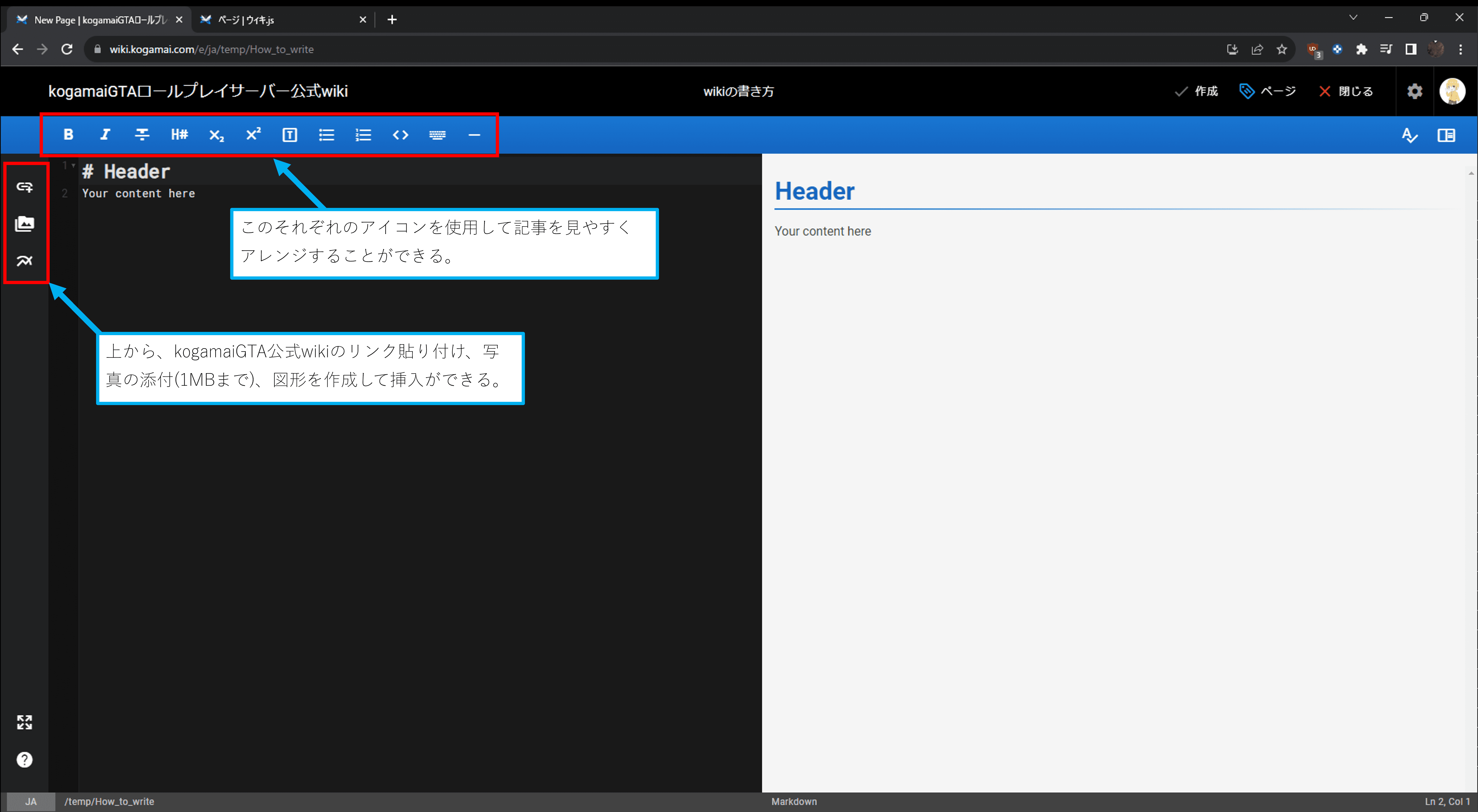This screenshot has height=812, width=1478.
Task: Open the H# heading menu
Action: (179, 135)
